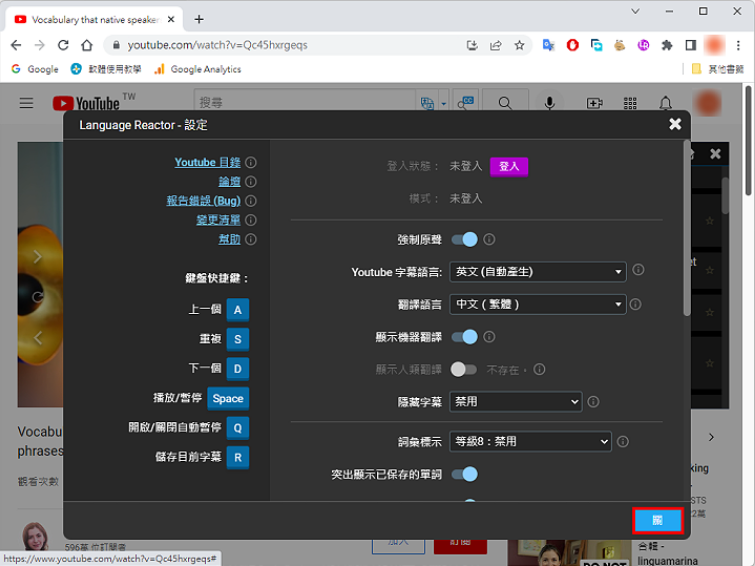Click the info icon beside Youtube 字幕語言 dropdown

tap(638, 270)
